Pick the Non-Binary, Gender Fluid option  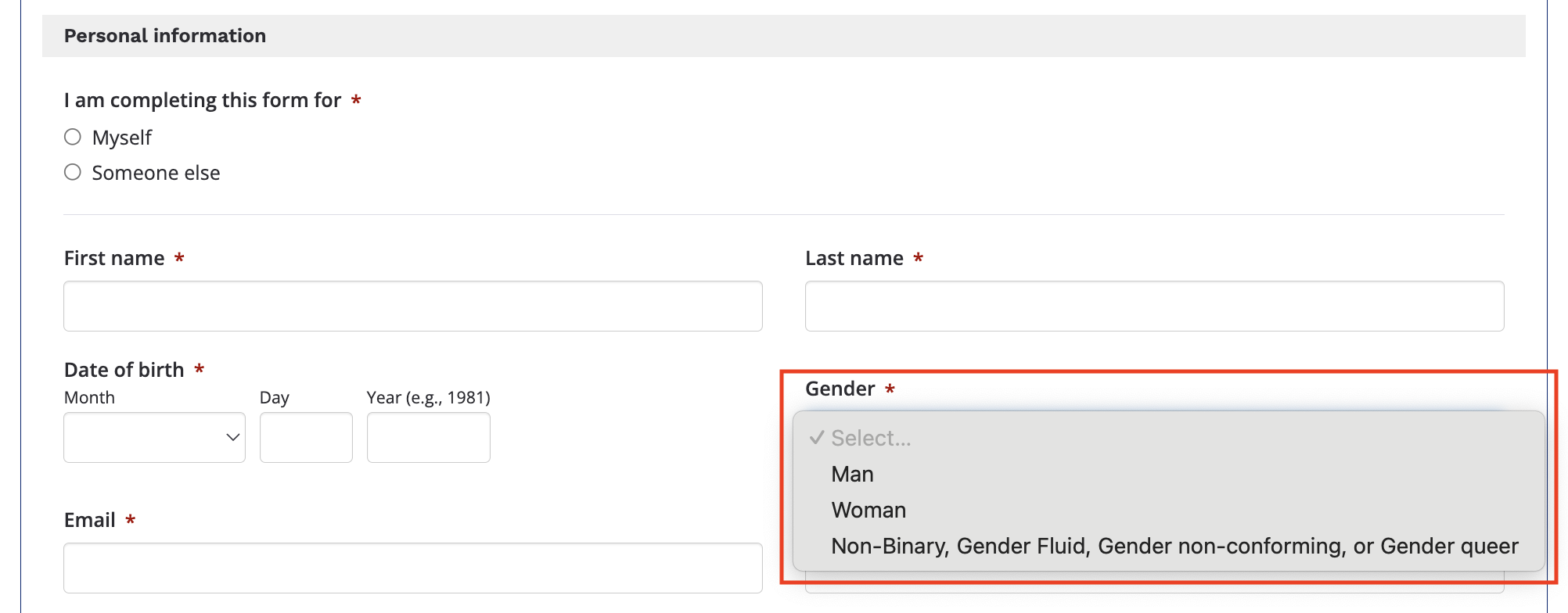(x=1174, y=546)
